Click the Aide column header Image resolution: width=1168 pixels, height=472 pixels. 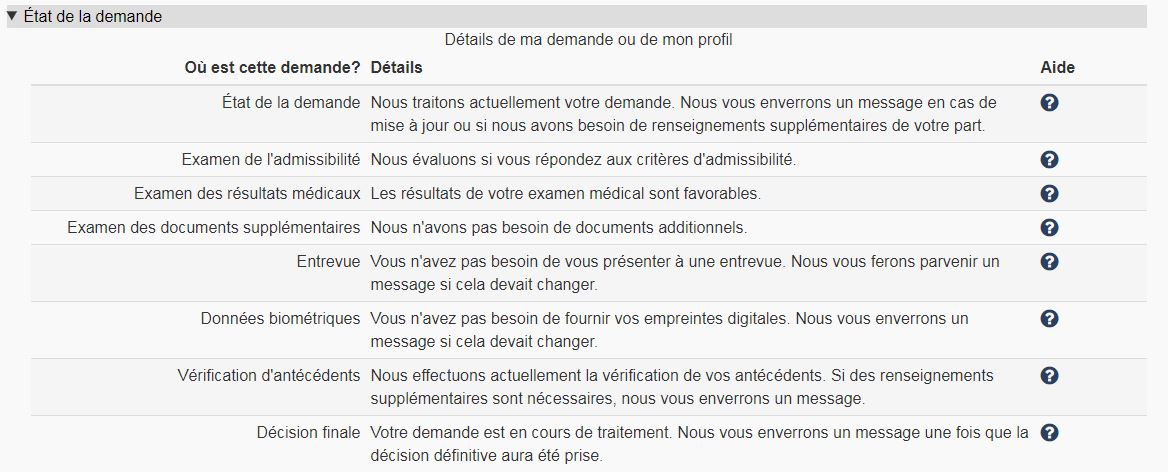(1057, 68)
